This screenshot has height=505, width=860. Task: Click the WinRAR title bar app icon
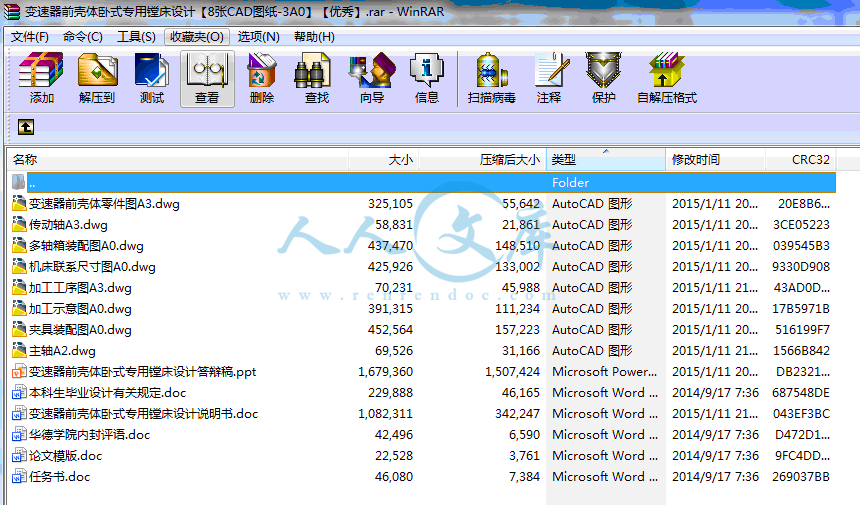click(x=12, y=12)
